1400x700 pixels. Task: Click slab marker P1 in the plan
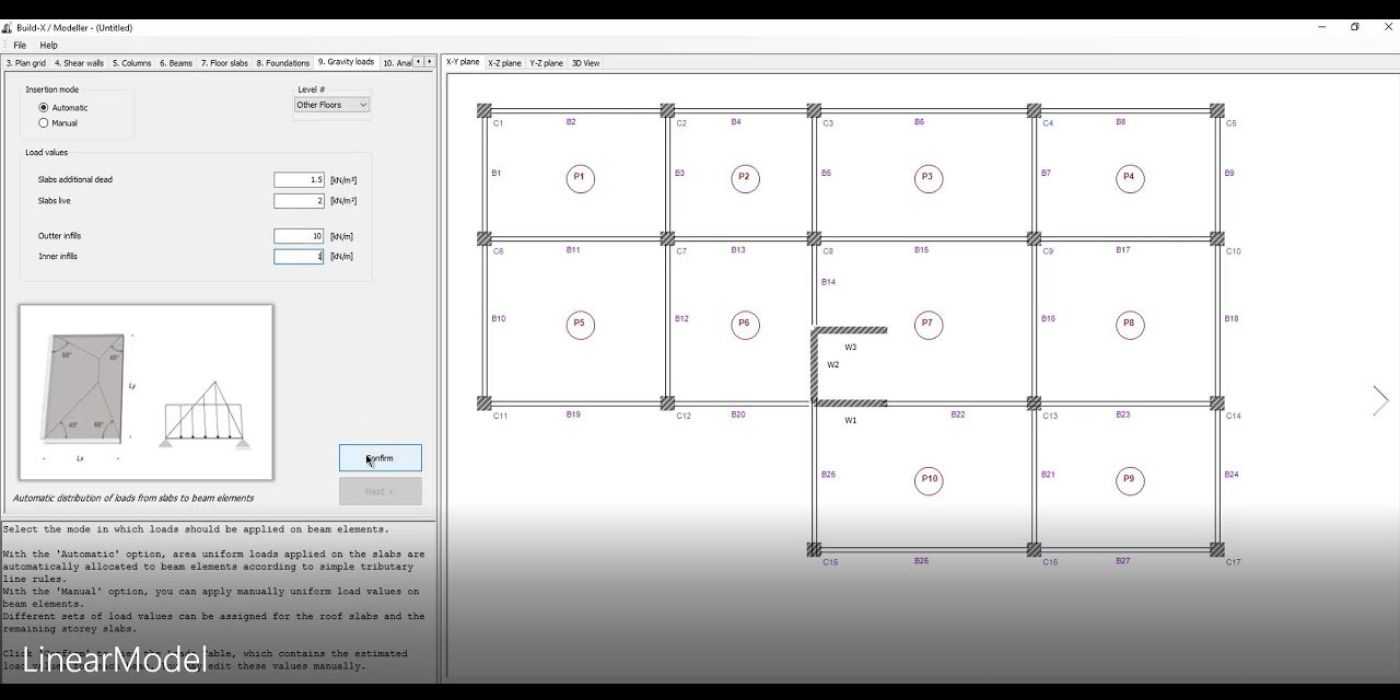tap(579, 179)
